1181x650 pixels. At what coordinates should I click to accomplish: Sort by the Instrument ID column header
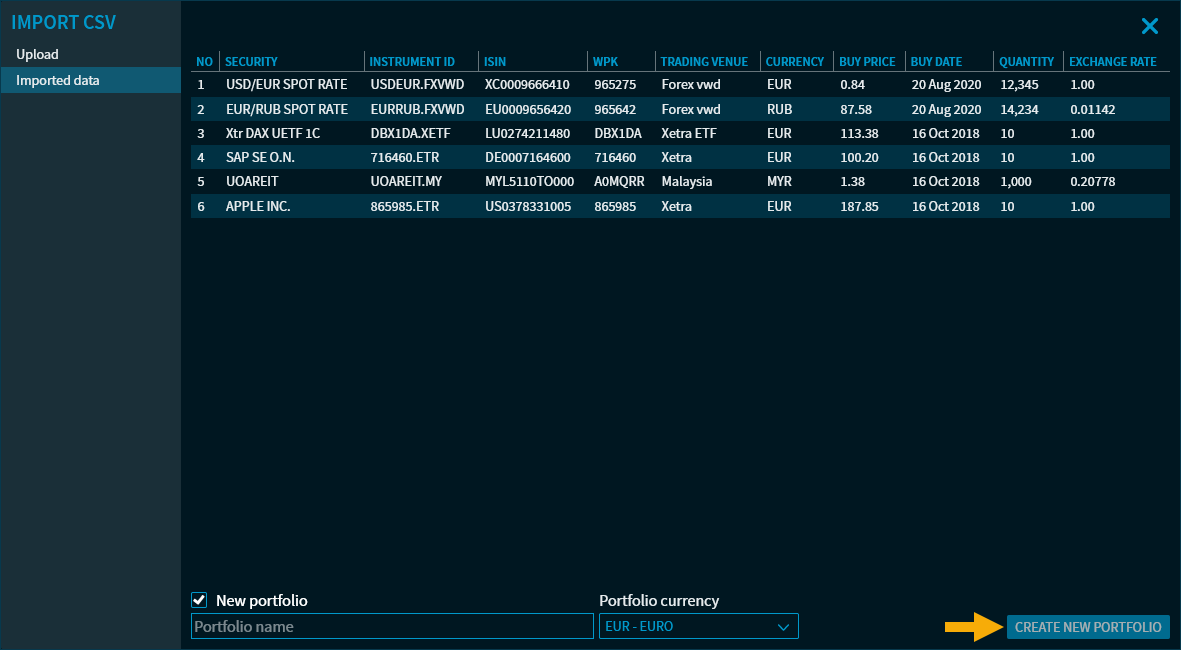(412, 62)
